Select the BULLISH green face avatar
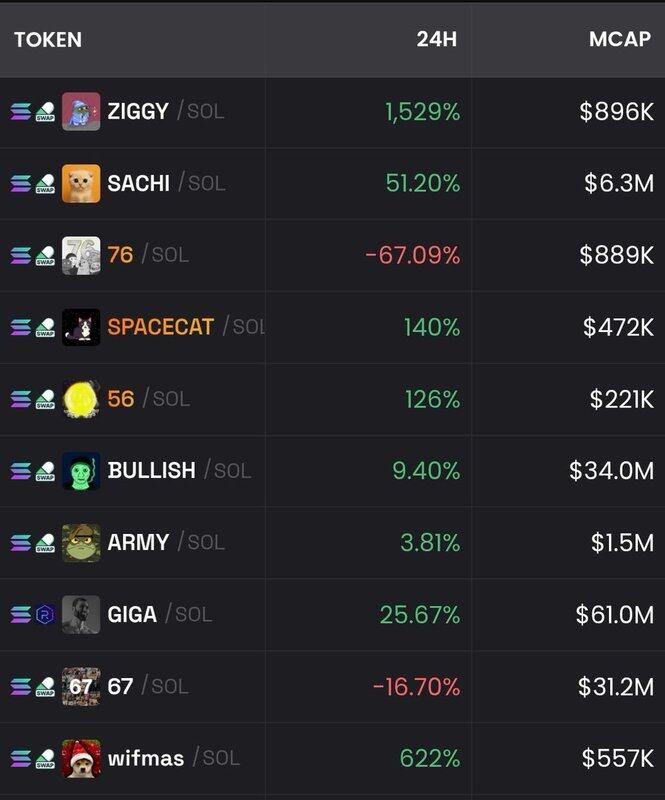The height and width of the screenshot is (800, 665). (x=81, y=471)
